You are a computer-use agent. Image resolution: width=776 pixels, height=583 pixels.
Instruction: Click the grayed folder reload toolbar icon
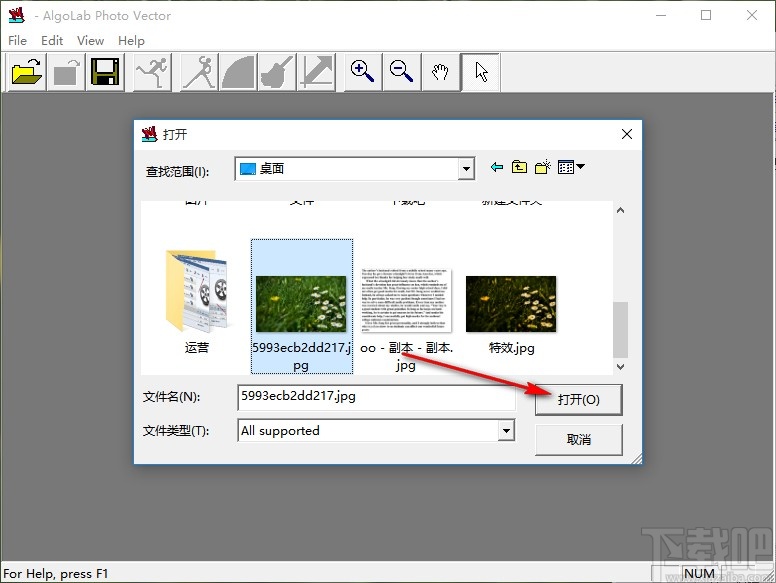point(66,72)
